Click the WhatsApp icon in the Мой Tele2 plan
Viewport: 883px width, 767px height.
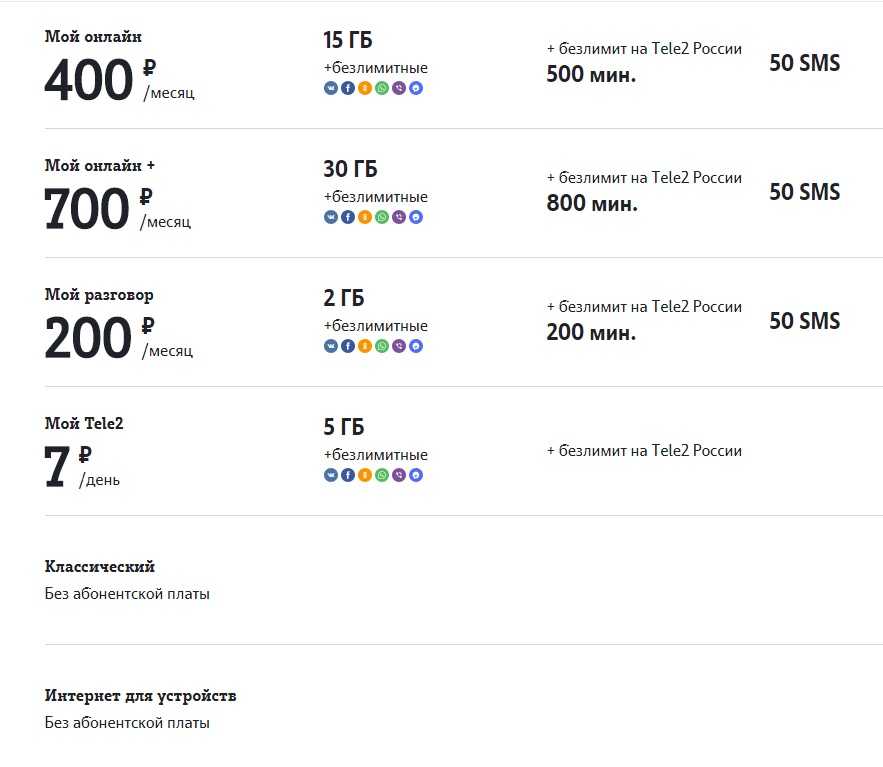pyautogui.click(x=382, y=475)
